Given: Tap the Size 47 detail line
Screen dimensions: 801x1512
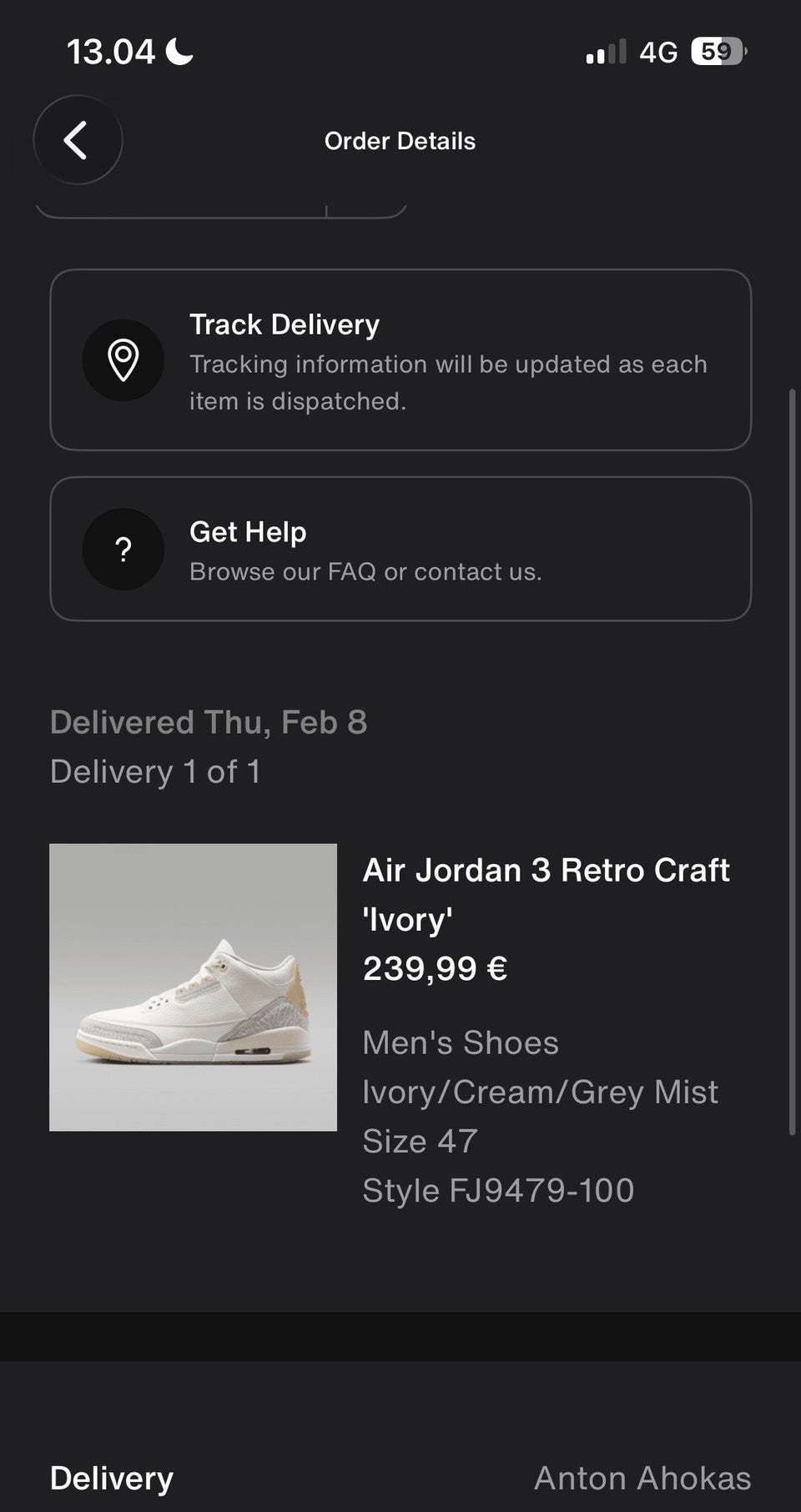Looking at the screenshot, I should 420,1141.
